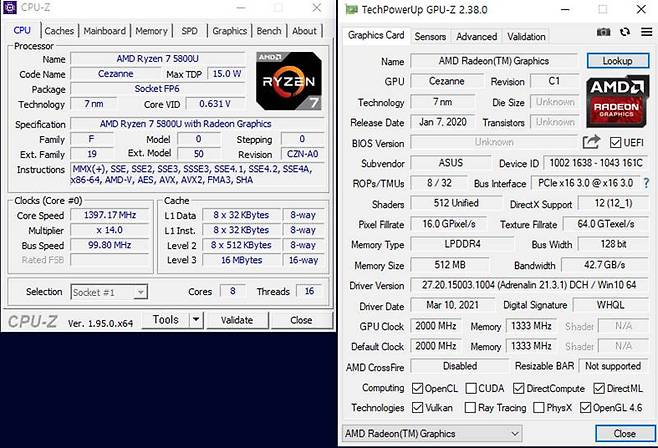Click the Multiplier x 14.0 value
Viewport: 658px width, 448px height.
pos(110,230)
